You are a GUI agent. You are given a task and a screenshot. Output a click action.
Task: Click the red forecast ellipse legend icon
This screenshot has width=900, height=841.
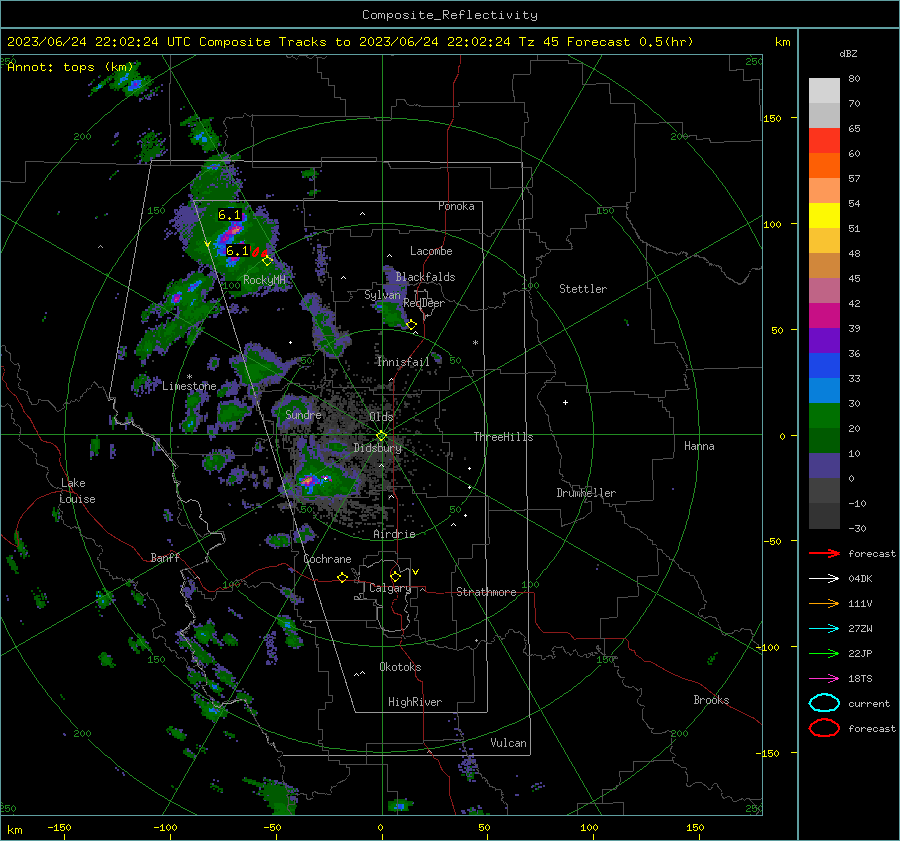(x=824, y=728)
